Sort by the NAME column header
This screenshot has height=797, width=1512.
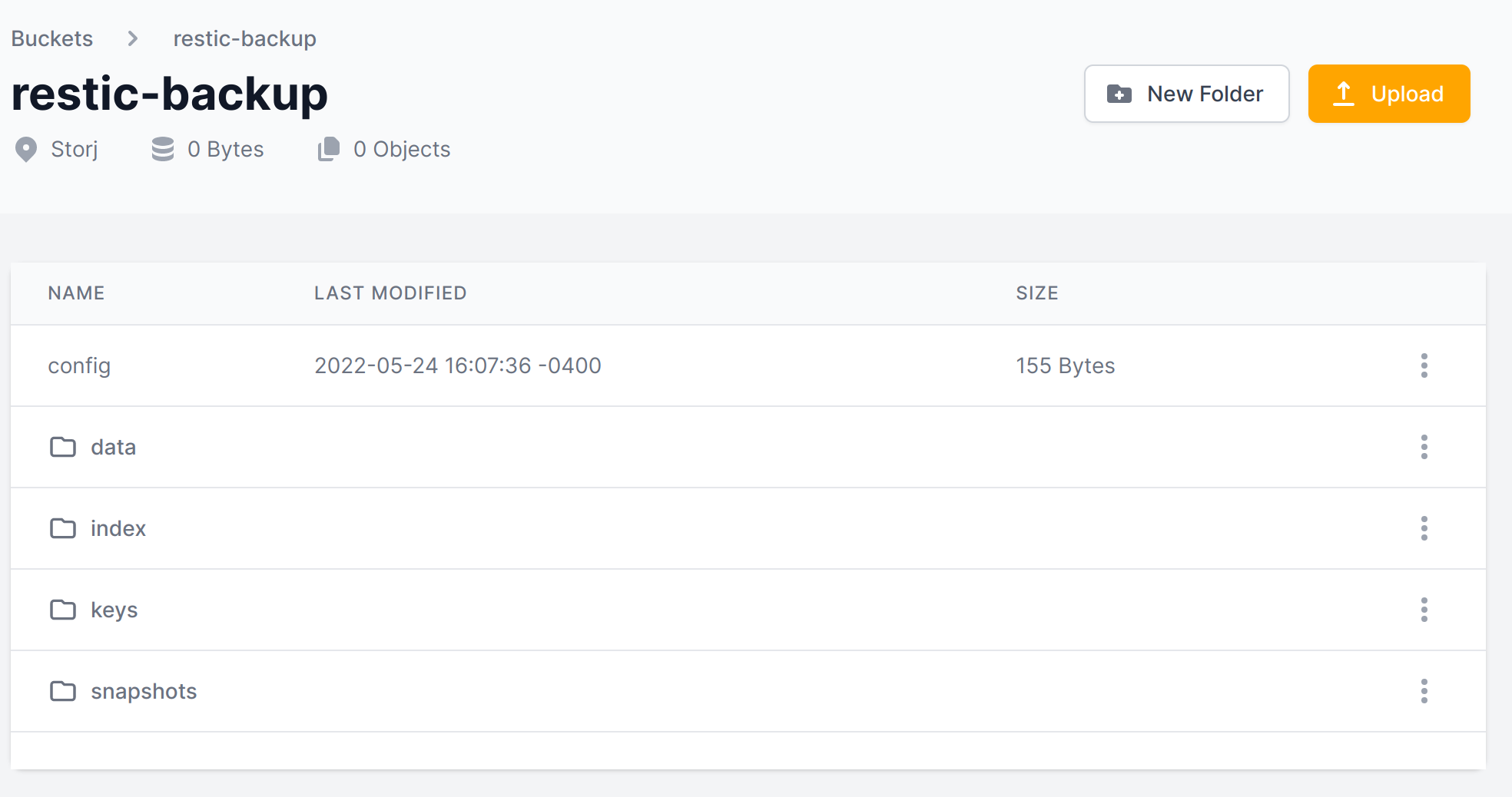(x=76, y=293)
